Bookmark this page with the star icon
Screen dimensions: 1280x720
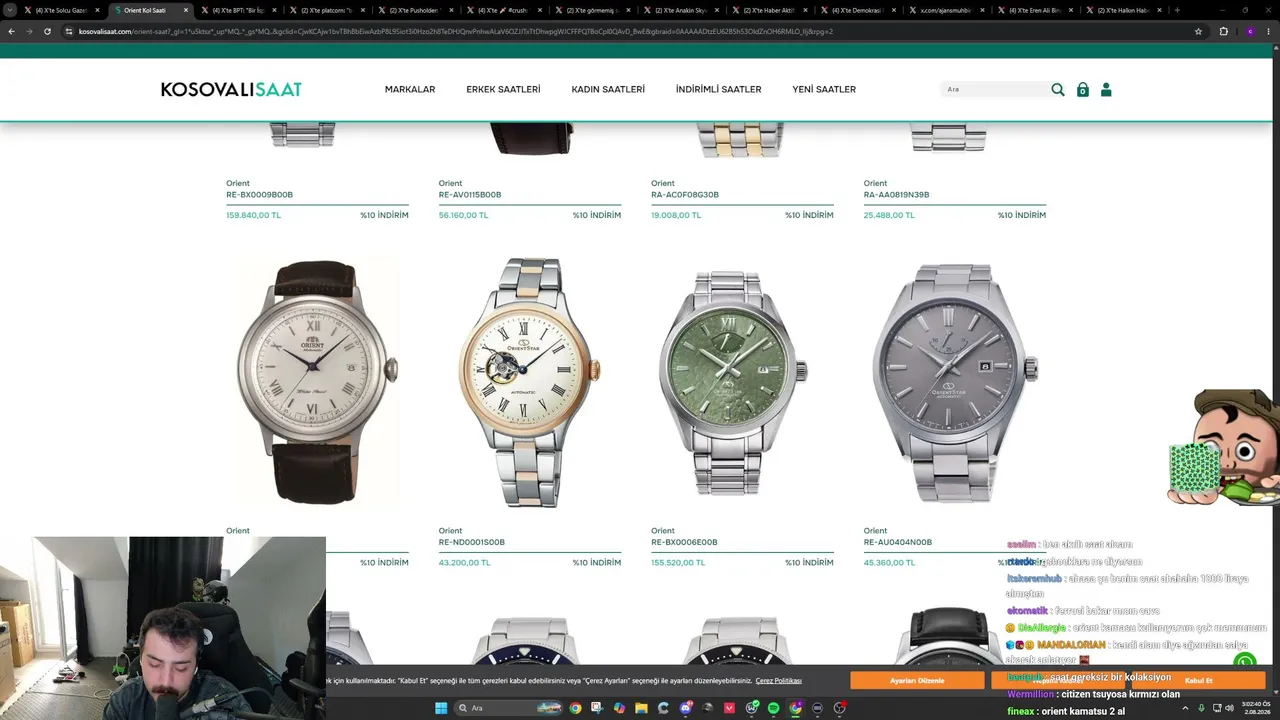pos(1198,31)
